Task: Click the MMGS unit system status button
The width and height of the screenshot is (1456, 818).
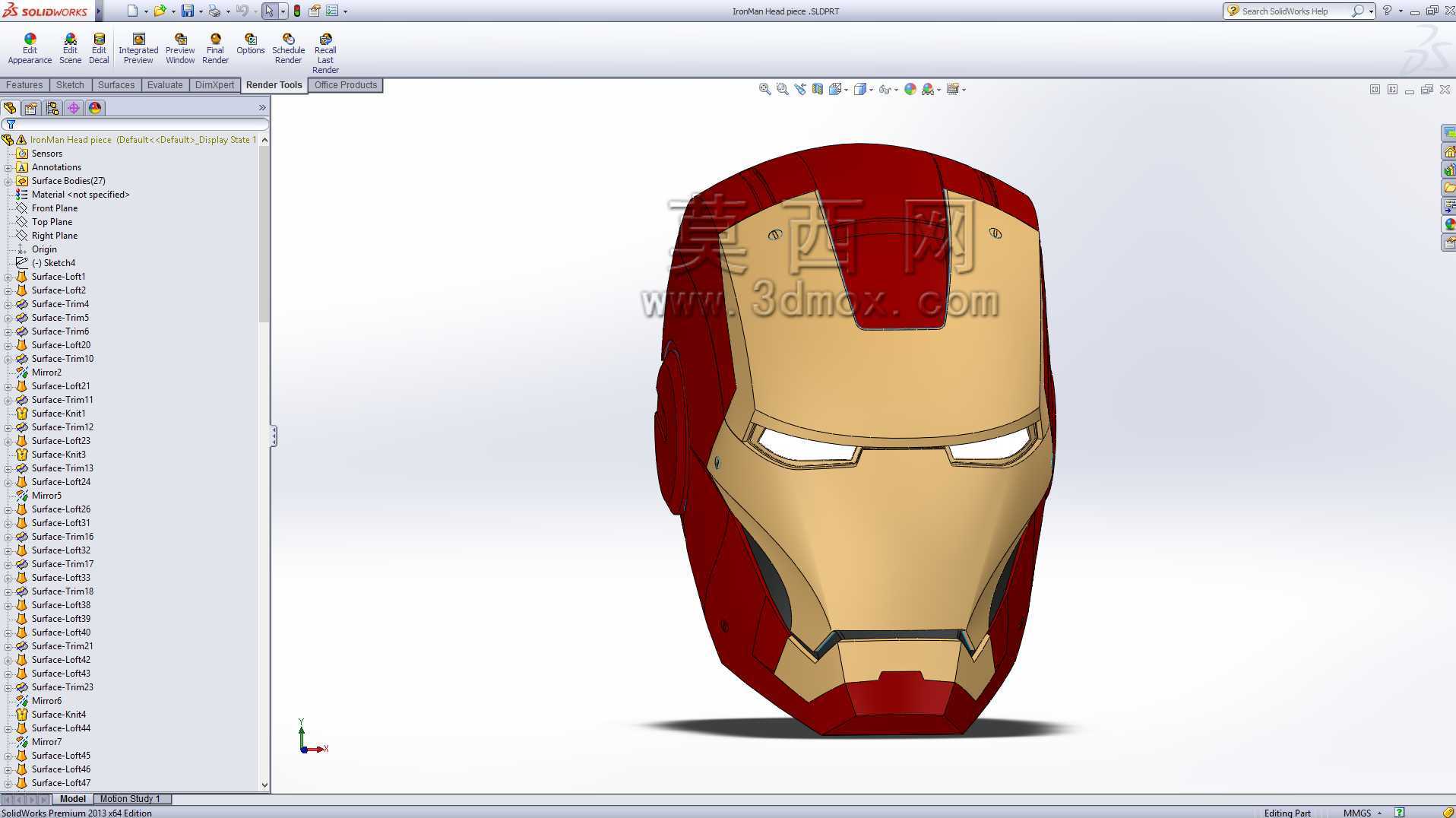Action: click(1357, 813)
